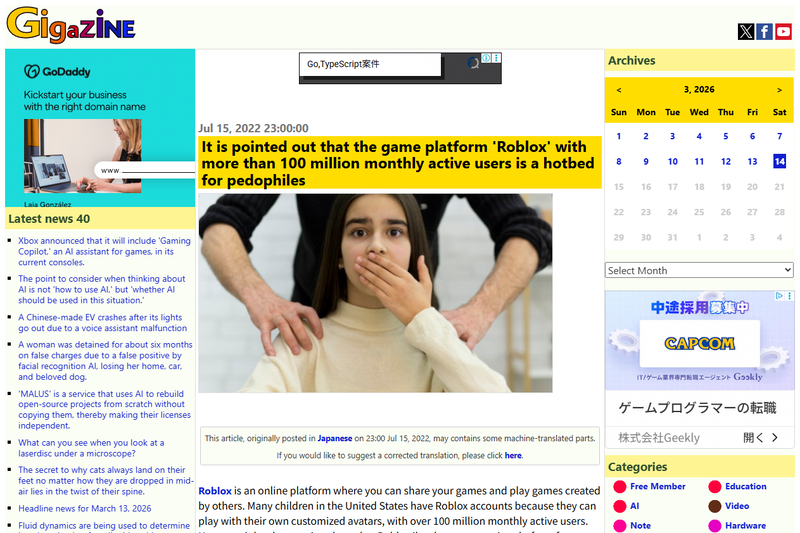
Task: Select March 7 in the calendar
Action: (779, 136)
